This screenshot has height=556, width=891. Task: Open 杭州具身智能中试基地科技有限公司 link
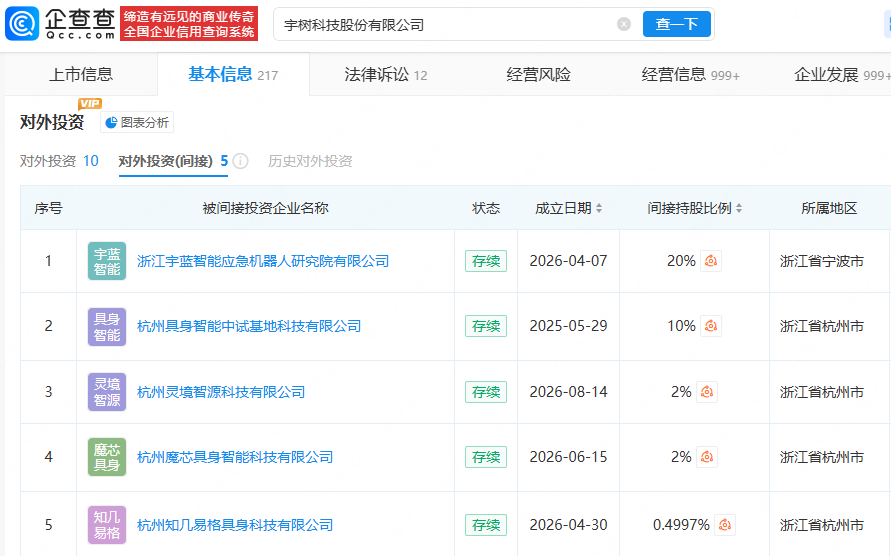point(249,326)
